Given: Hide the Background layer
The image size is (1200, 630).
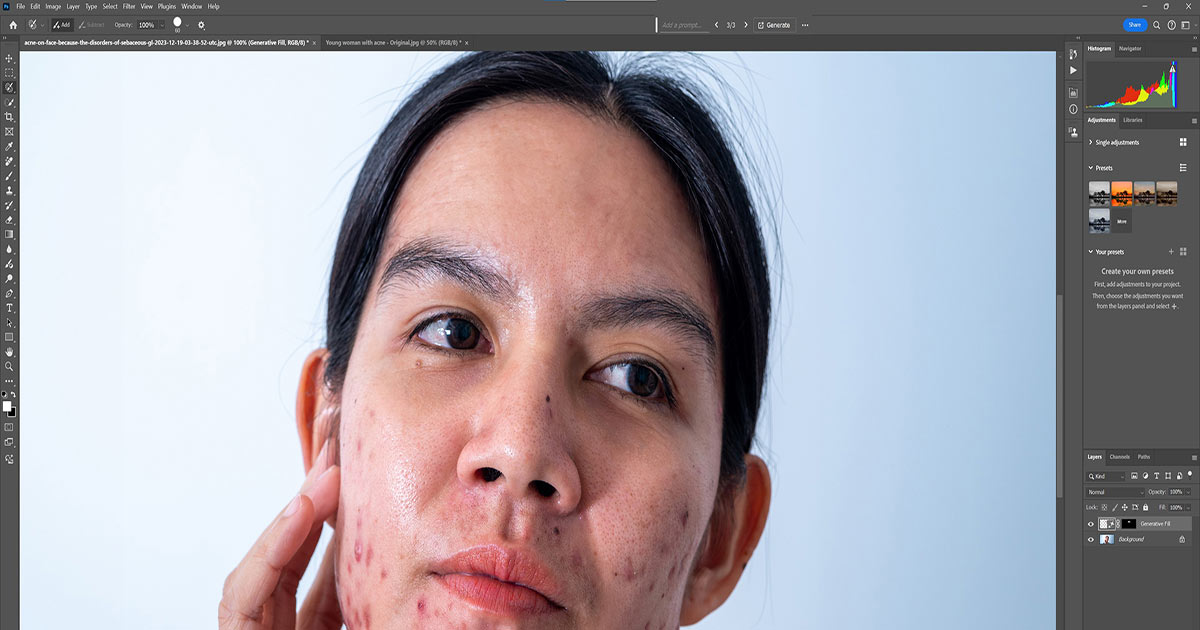Looking at the screenshot, I should click(x=1091, y=539).
